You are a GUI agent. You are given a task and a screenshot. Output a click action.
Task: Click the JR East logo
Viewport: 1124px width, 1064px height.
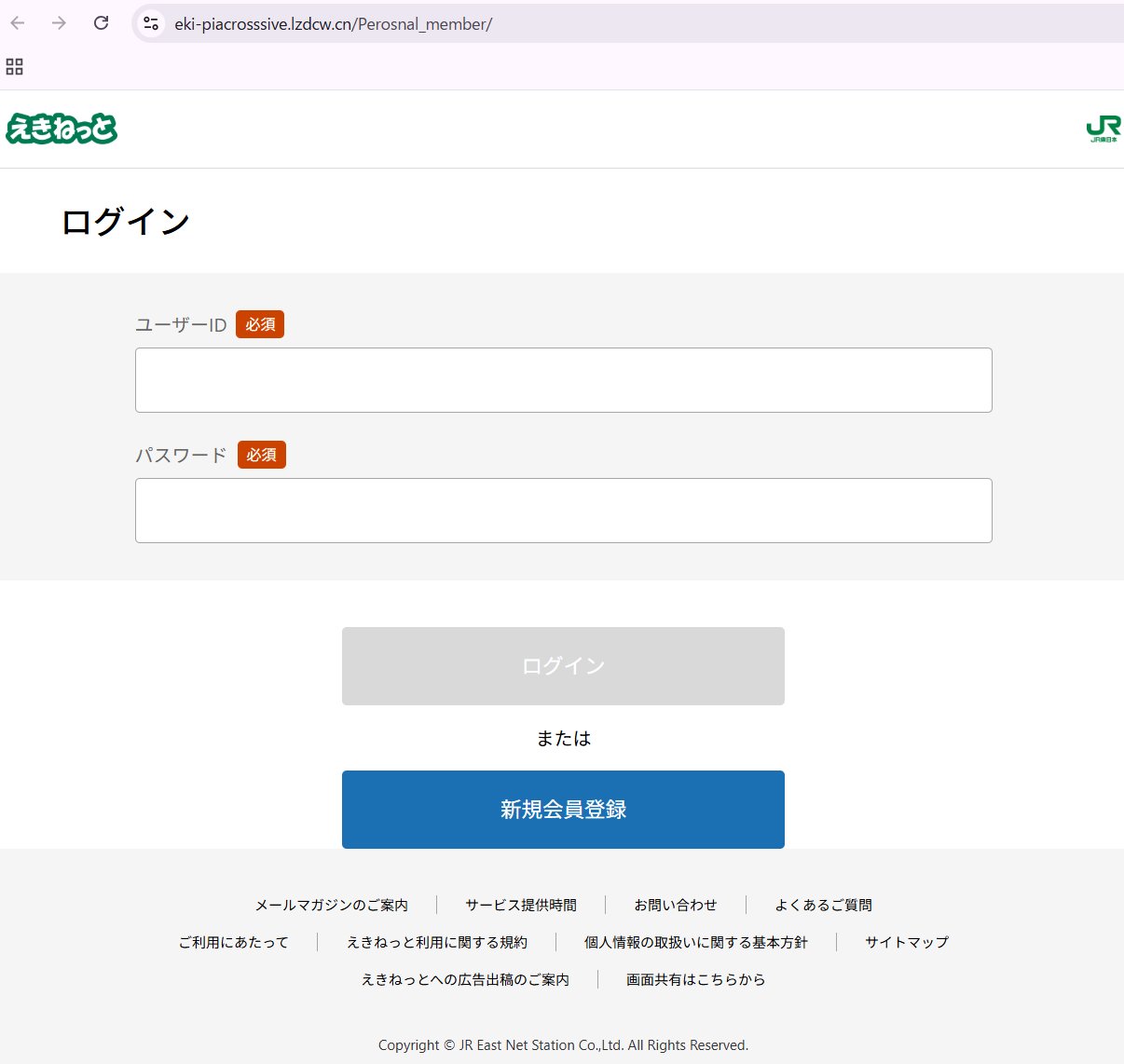pyautogui.click(x=1103, y=130)
